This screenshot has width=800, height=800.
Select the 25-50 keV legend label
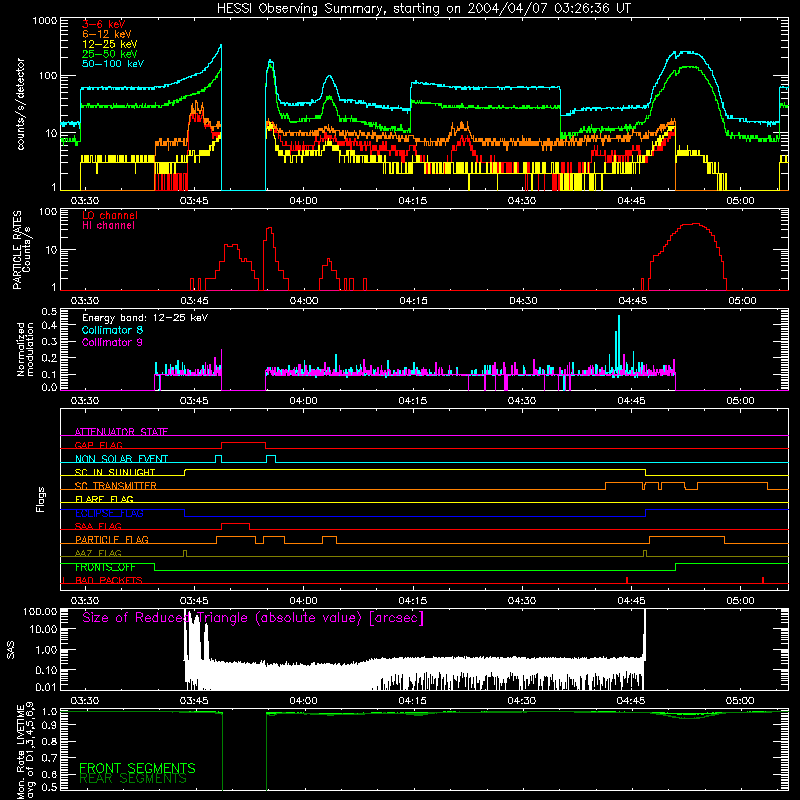110,54
